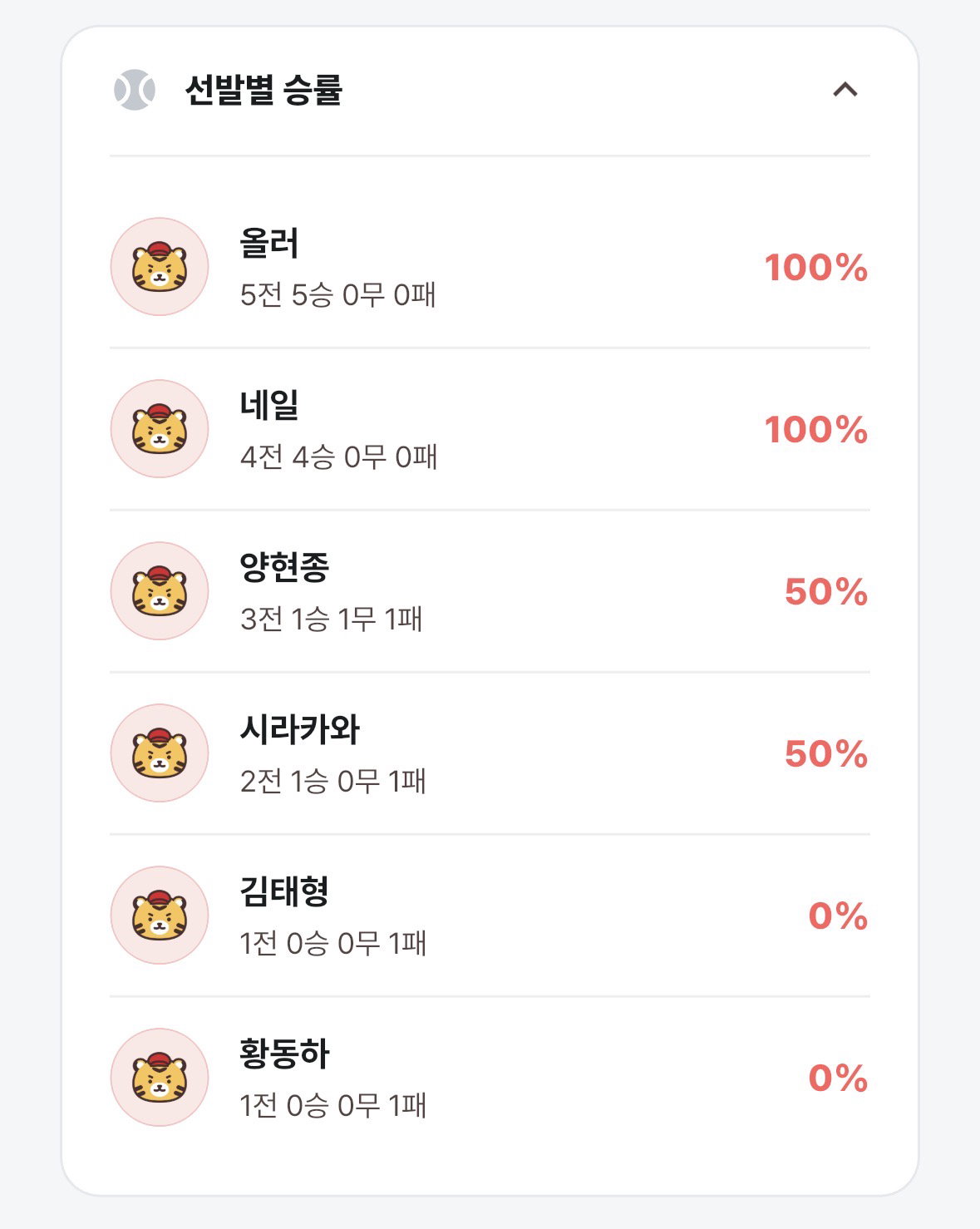Click 양현종's 50% win rate
The image size is (980, 1229).
pos(826,592)
